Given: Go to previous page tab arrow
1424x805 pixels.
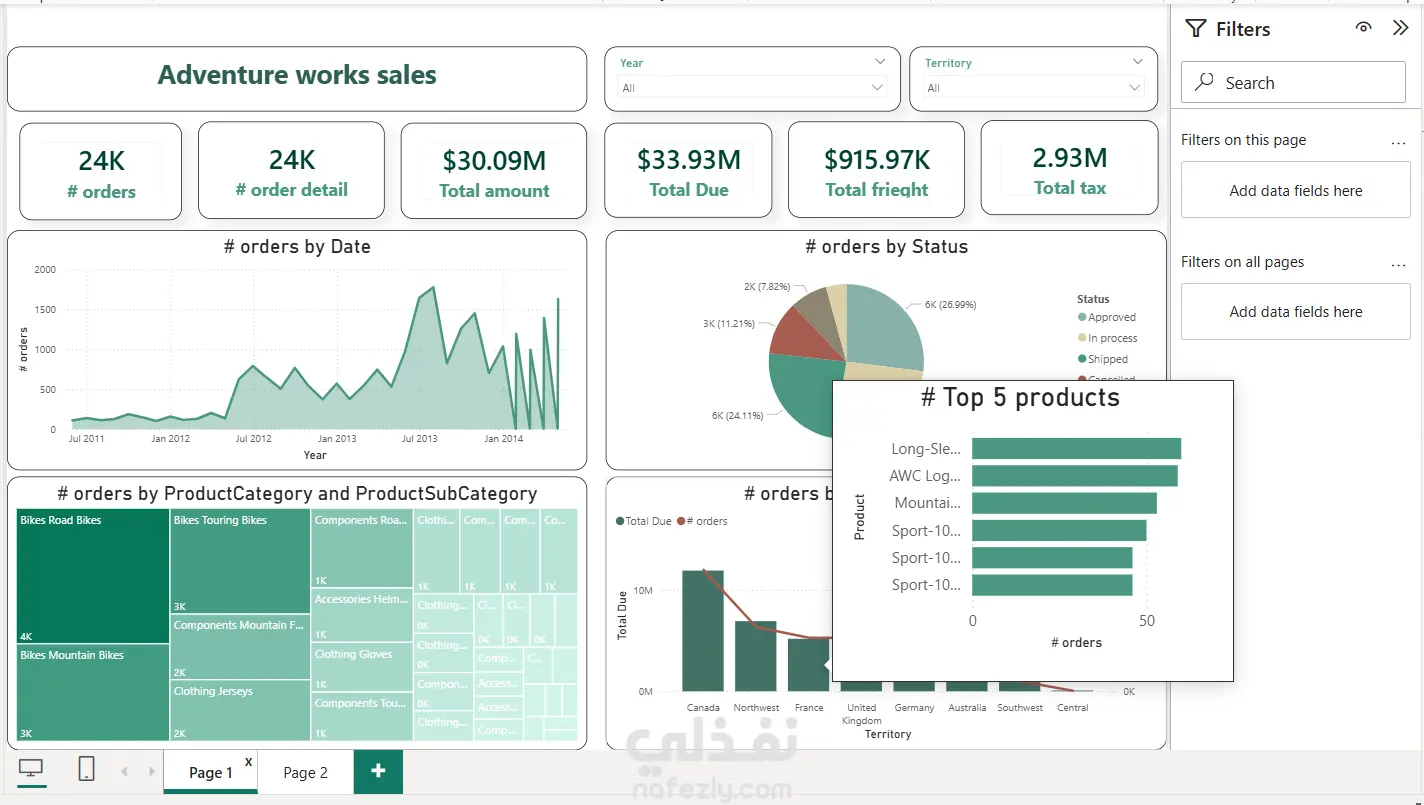Looking at the screenshot, I should [x=125, y=771].
